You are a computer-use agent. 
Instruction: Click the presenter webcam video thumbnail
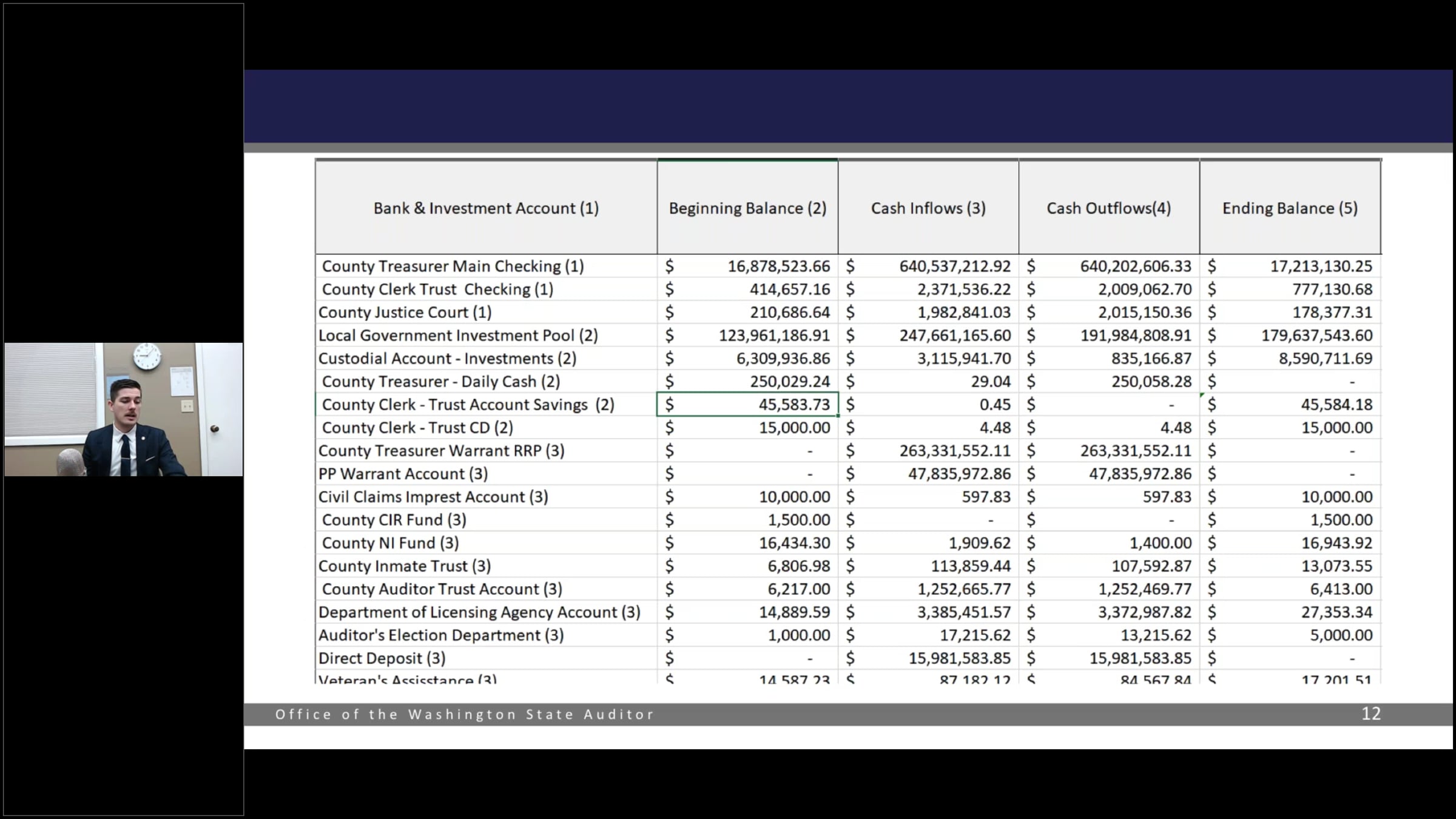[x=124, y=409]
